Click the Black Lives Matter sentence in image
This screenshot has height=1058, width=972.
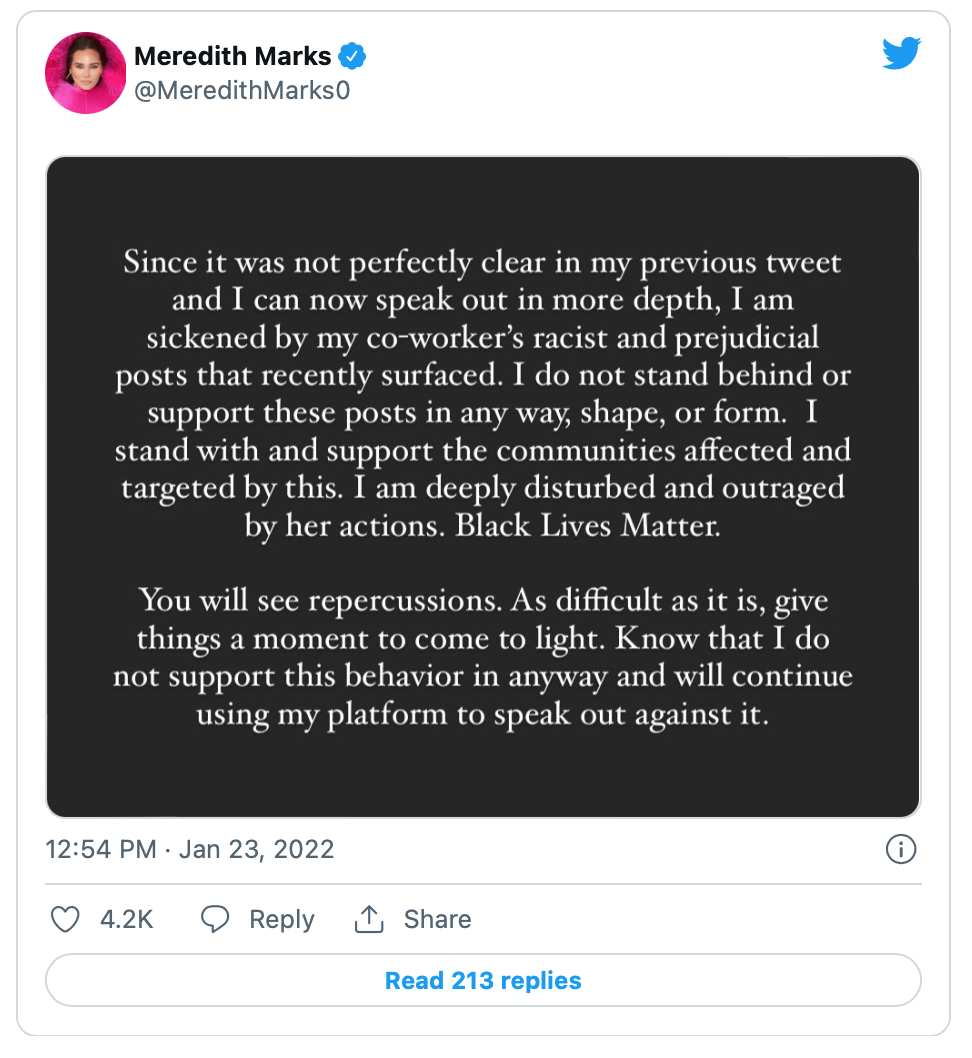(588, 526)
